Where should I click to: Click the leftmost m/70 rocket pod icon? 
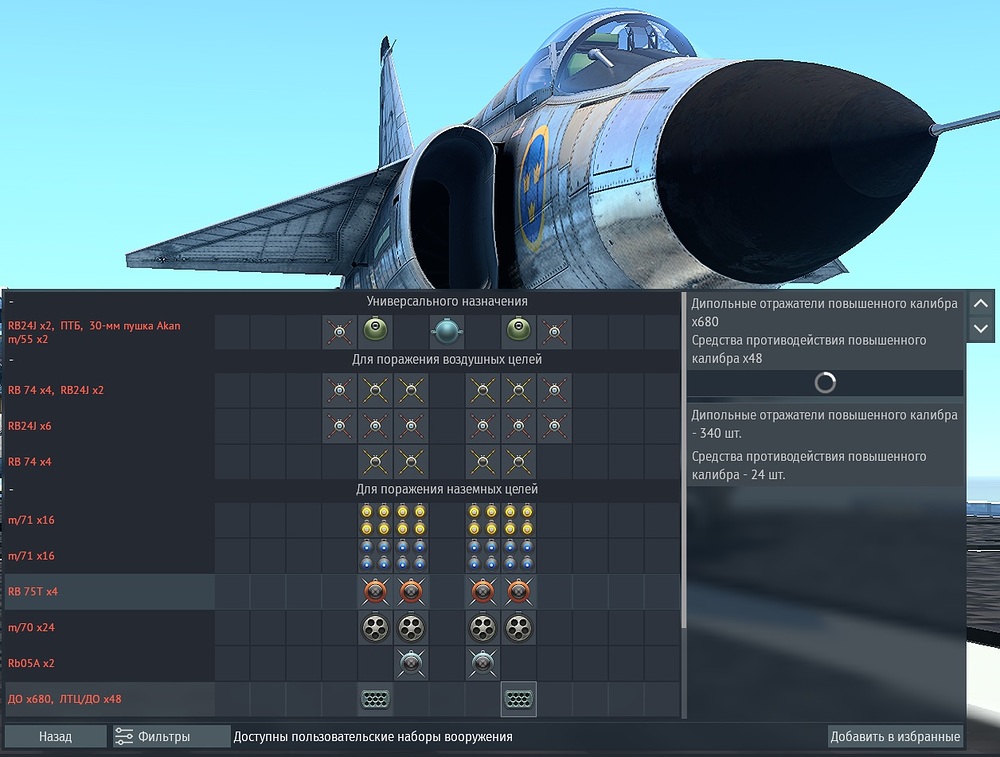click(375, 628)
